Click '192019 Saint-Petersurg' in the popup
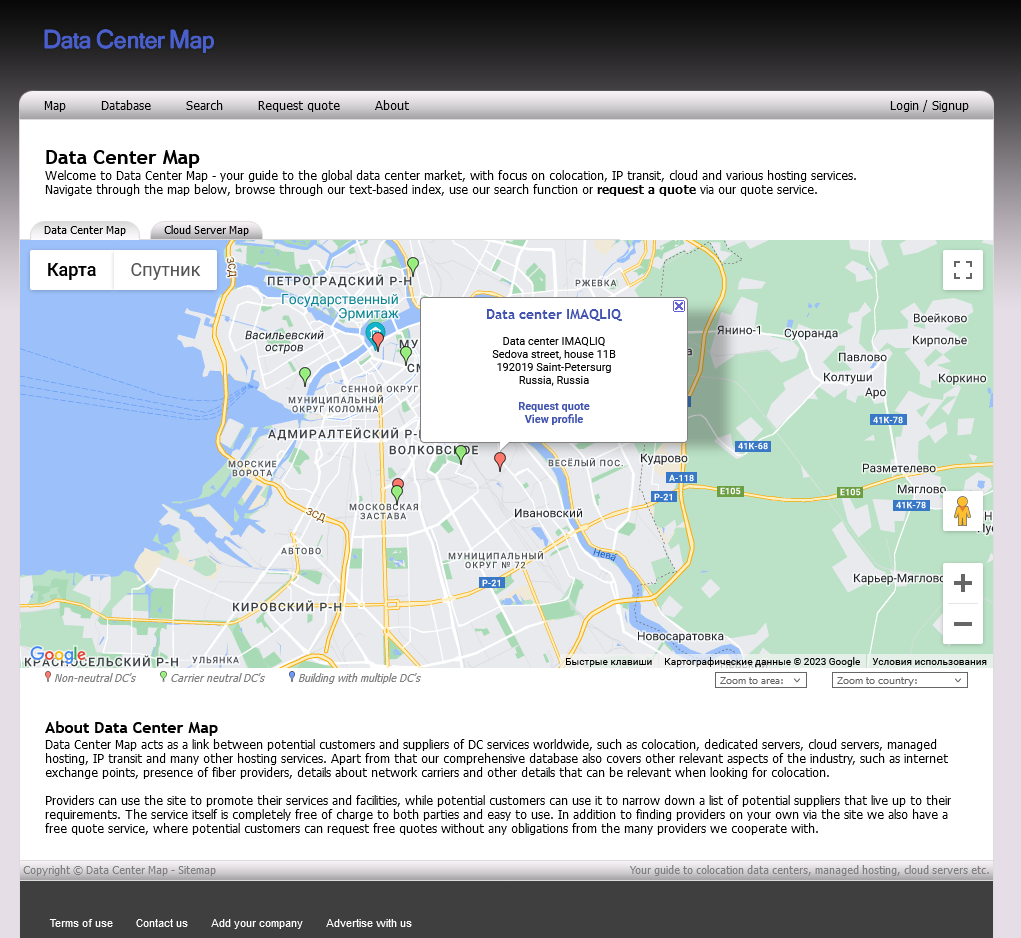Viewport: 1021px width, 938px height. pos(554,367)
